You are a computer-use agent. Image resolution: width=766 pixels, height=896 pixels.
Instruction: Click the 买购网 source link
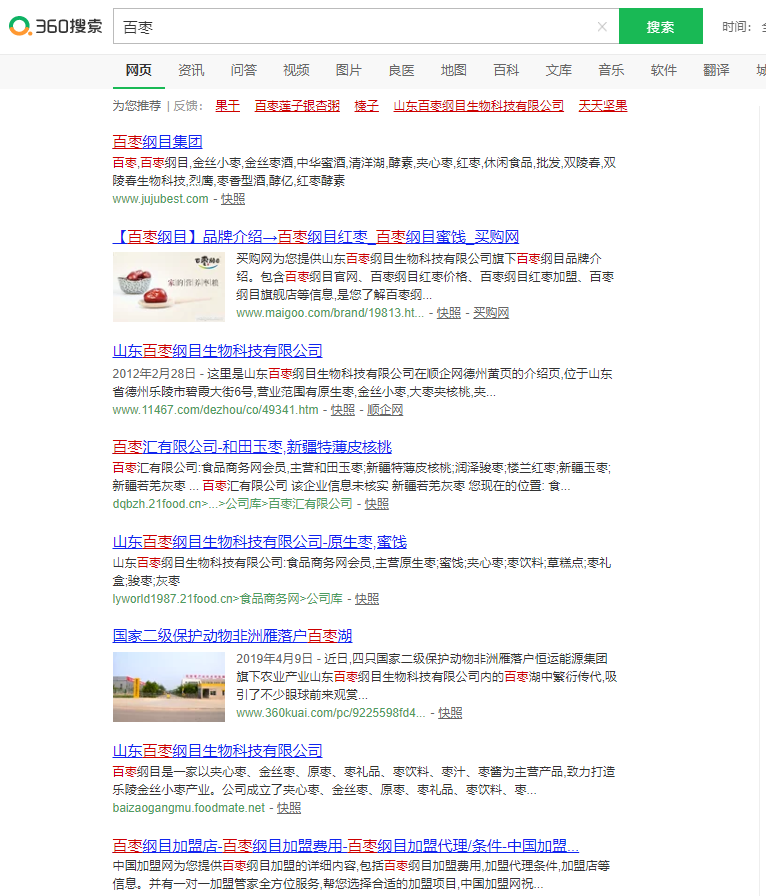[491, 313]
